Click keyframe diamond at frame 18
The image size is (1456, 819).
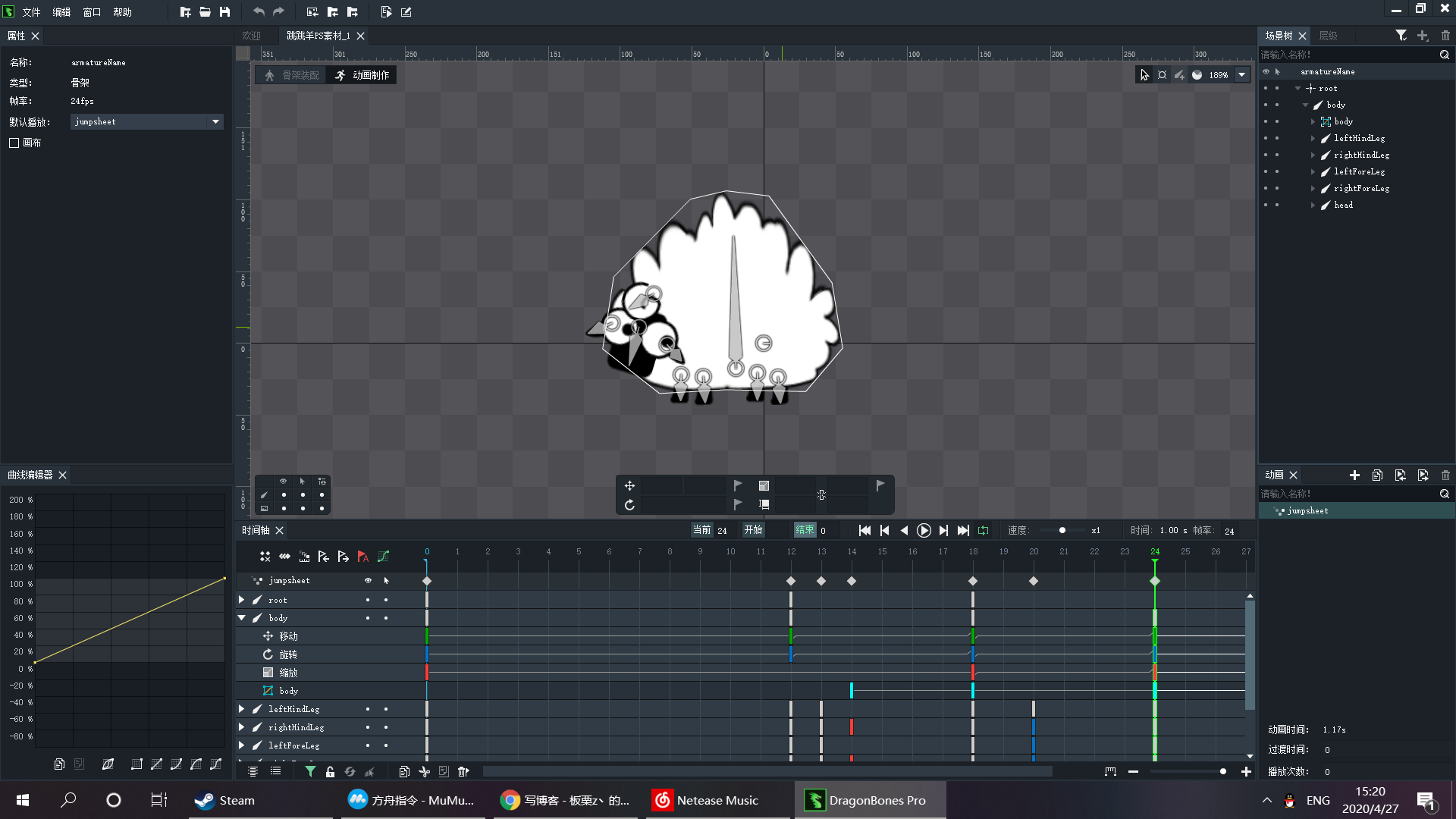[973, 582]
